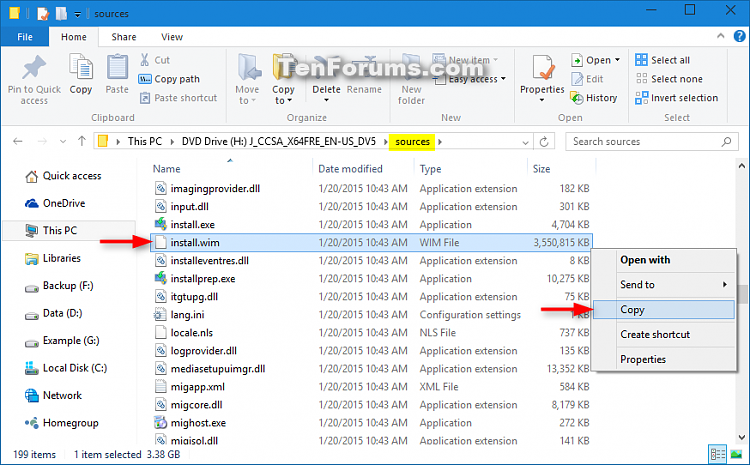
Task: Click Paste shortcut in Clipboard group
Action: (178, 98)
